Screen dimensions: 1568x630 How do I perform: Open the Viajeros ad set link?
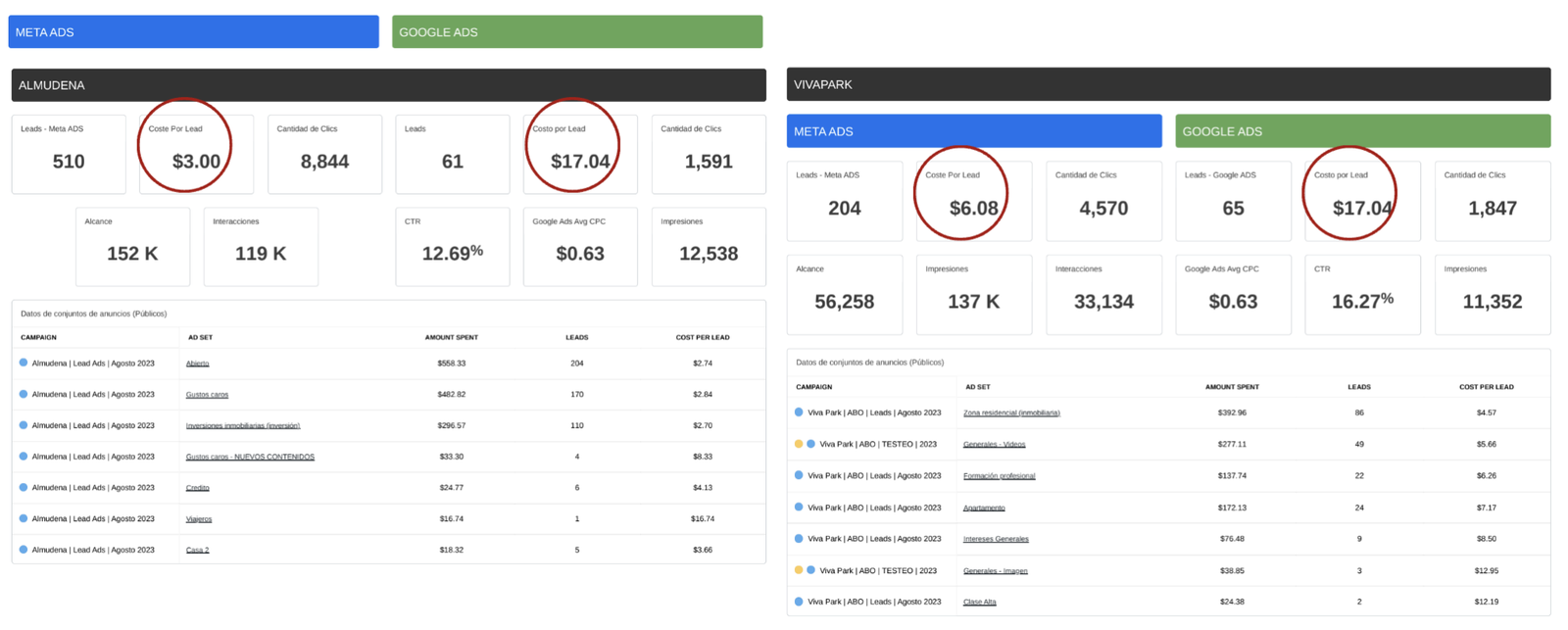pos(199,519)
